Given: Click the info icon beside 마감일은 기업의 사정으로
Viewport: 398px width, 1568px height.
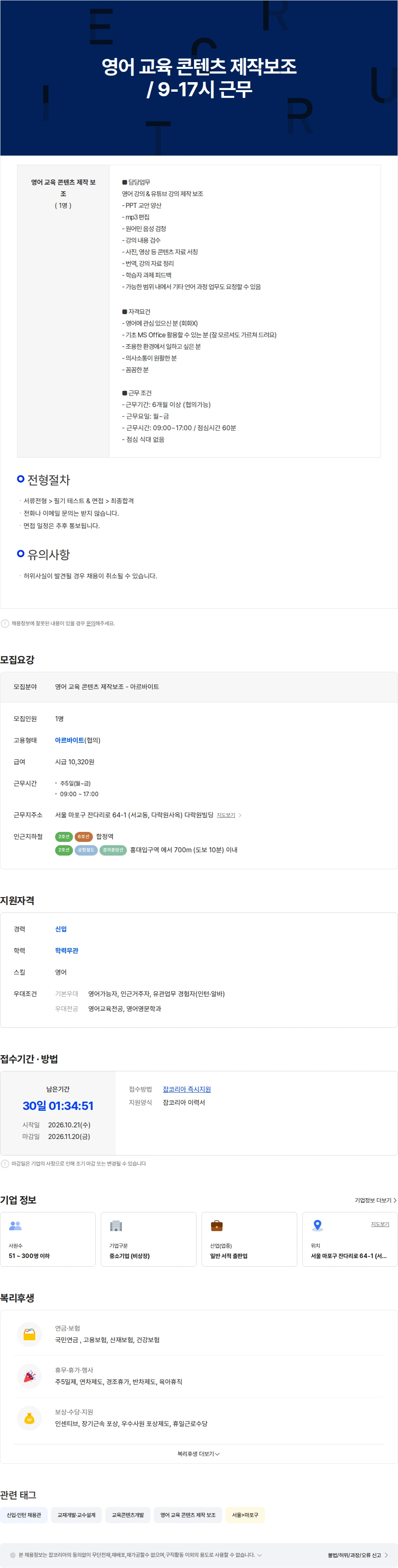Looking at the screenshot, I should point(5,1163).
